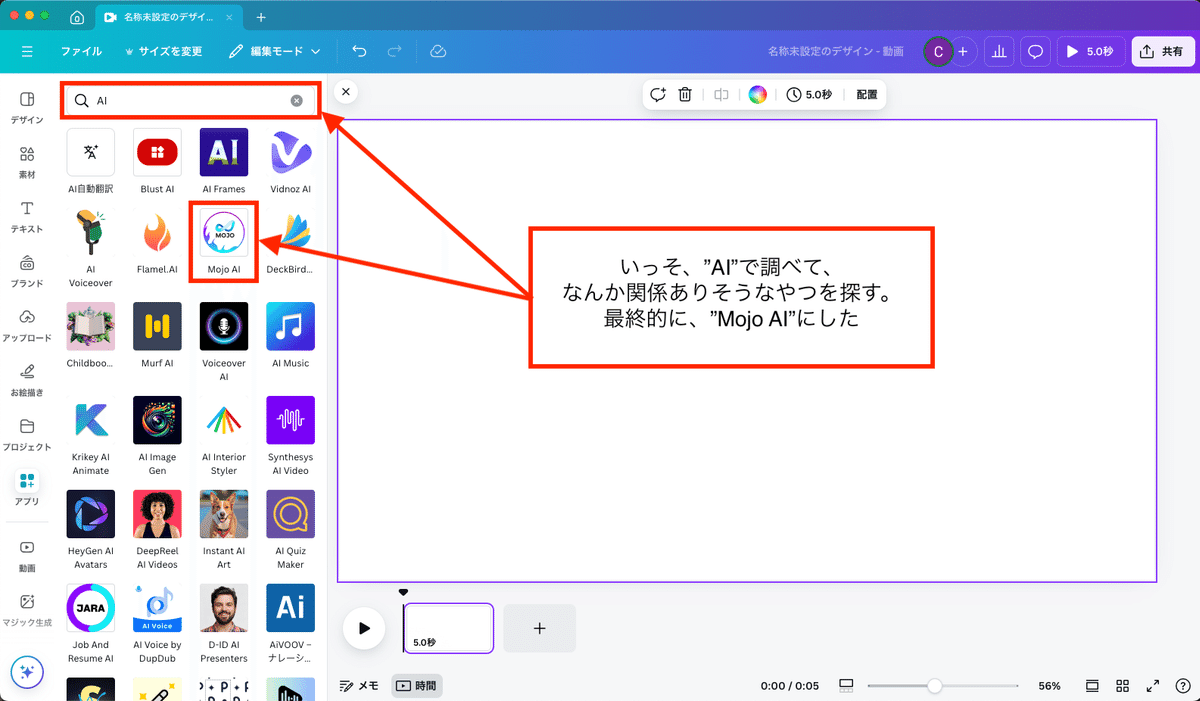Open the Krikey AI Animate app

[91, 420]
